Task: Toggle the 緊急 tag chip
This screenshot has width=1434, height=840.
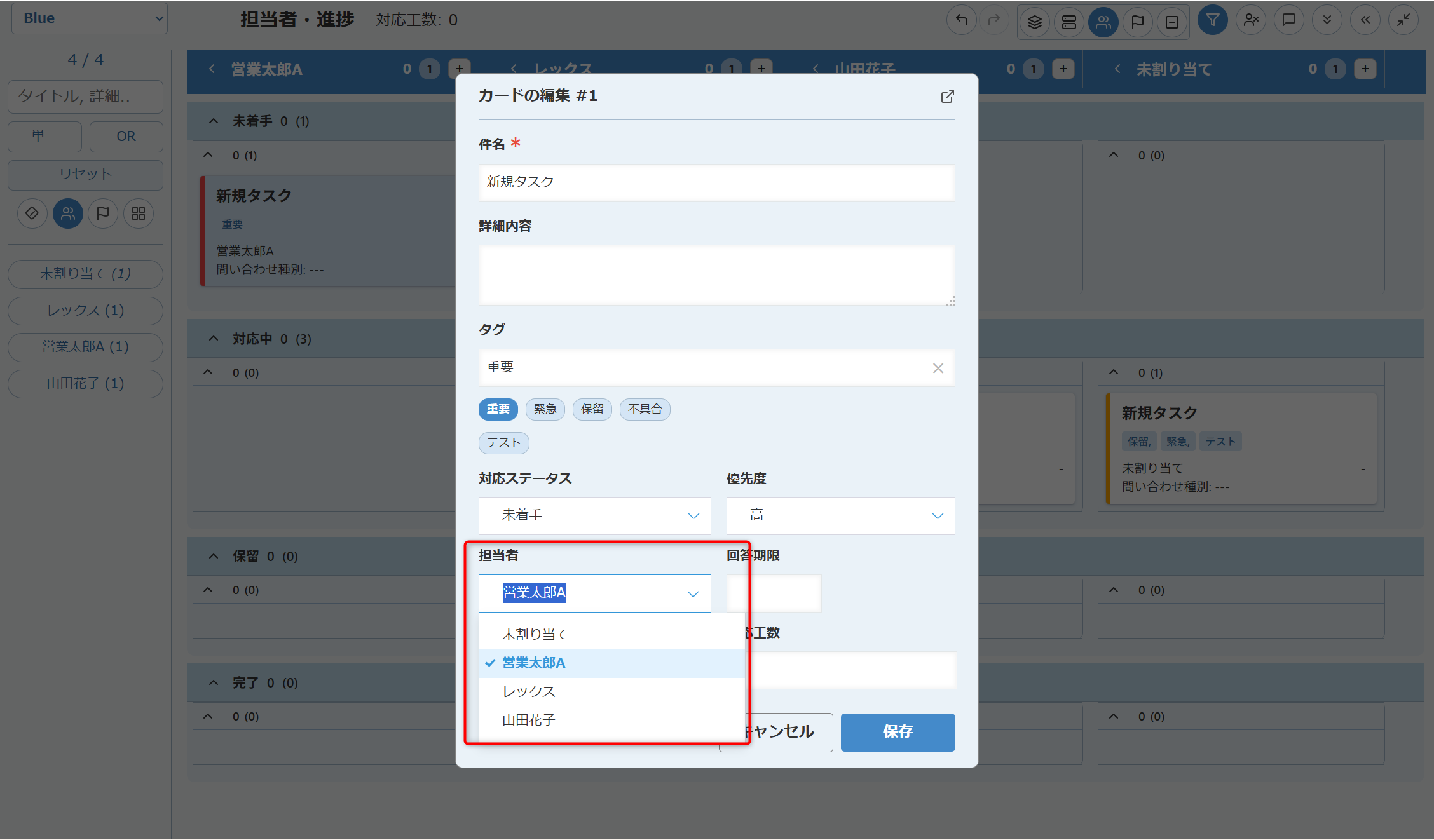Action: (545, 409)
